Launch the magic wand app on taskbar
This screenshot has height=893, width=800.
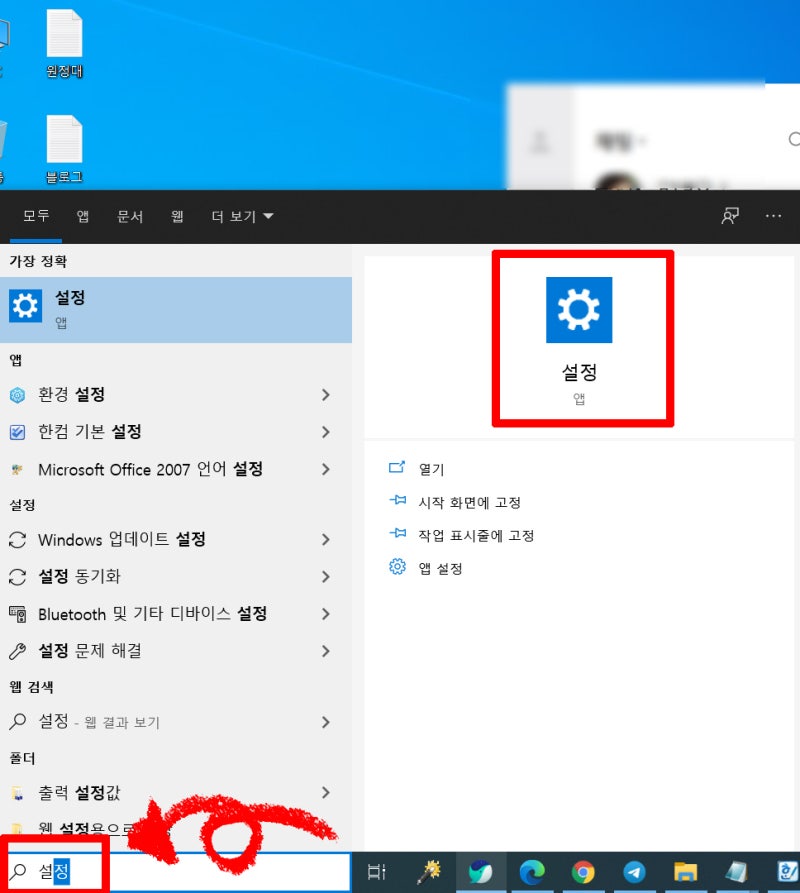[x=429, y=872]
